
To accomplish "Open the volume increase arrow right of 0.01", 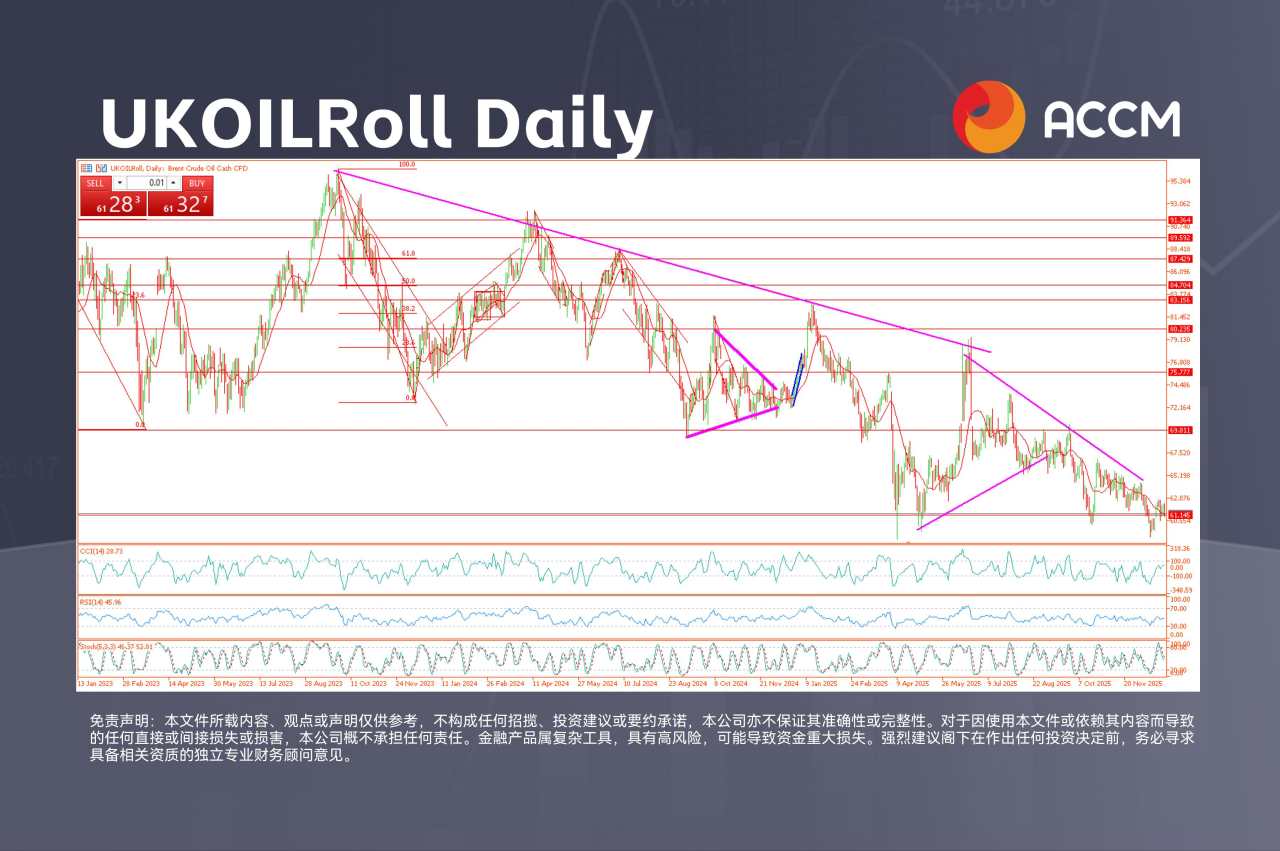I will pos(173,183).
